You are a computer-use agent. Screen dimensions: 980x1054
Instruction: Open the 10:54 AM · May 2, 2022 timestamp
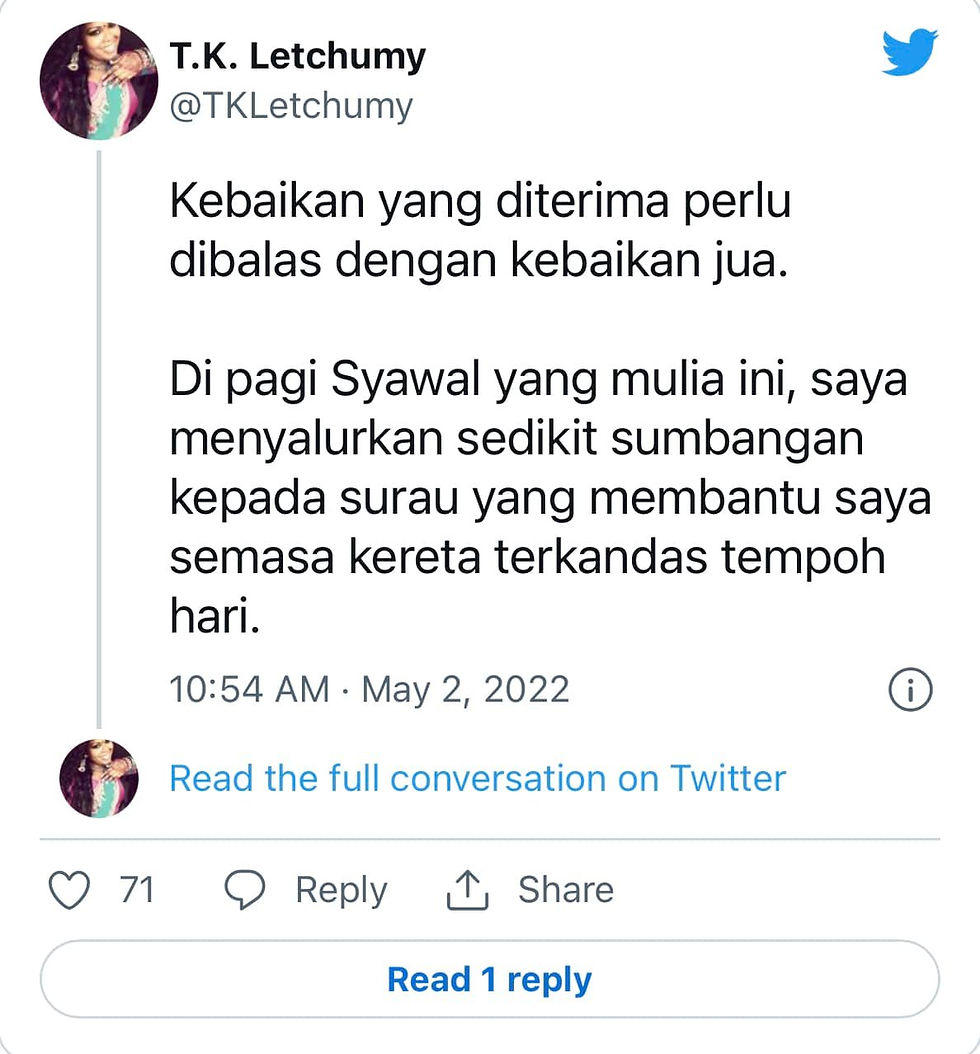pyautogui.click(x=369, y=690)
